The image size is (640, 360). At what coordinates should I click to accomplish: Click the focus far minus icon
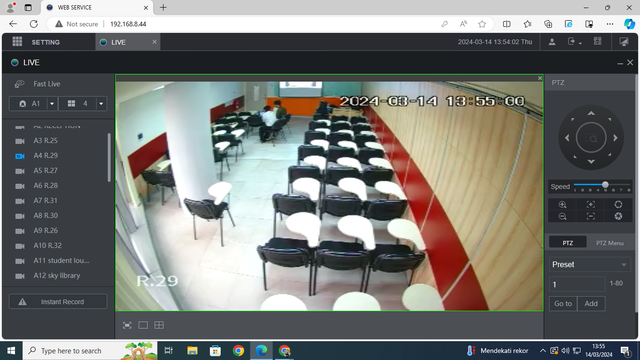(x=591, y=216)
